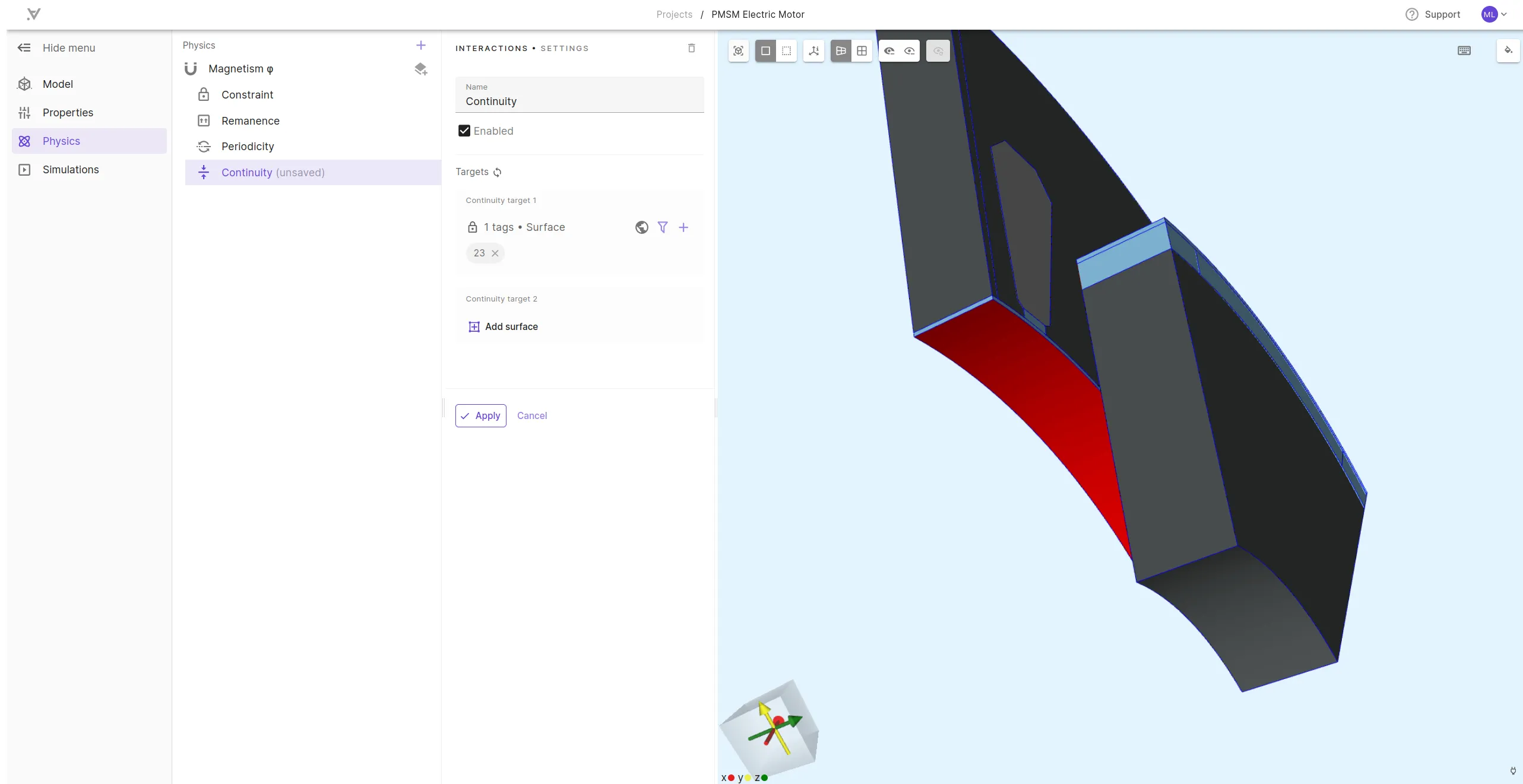This screenshot has width=1523, height=784.
Task: Click the Apply button
Action: (481, 416)
